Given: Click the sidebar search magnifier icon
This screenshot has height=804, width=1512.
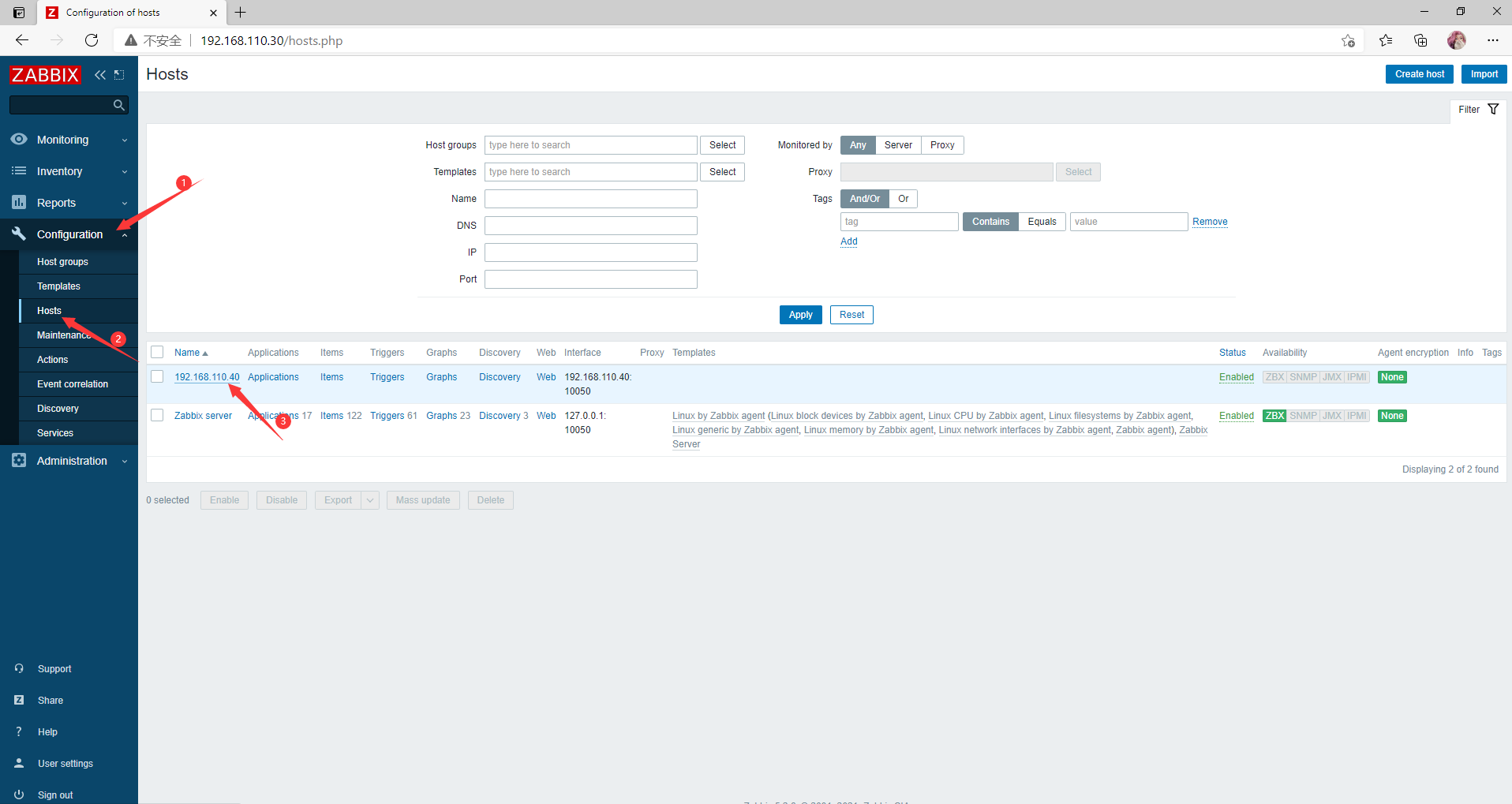Looking at the screenshot, I should [118, 105].
